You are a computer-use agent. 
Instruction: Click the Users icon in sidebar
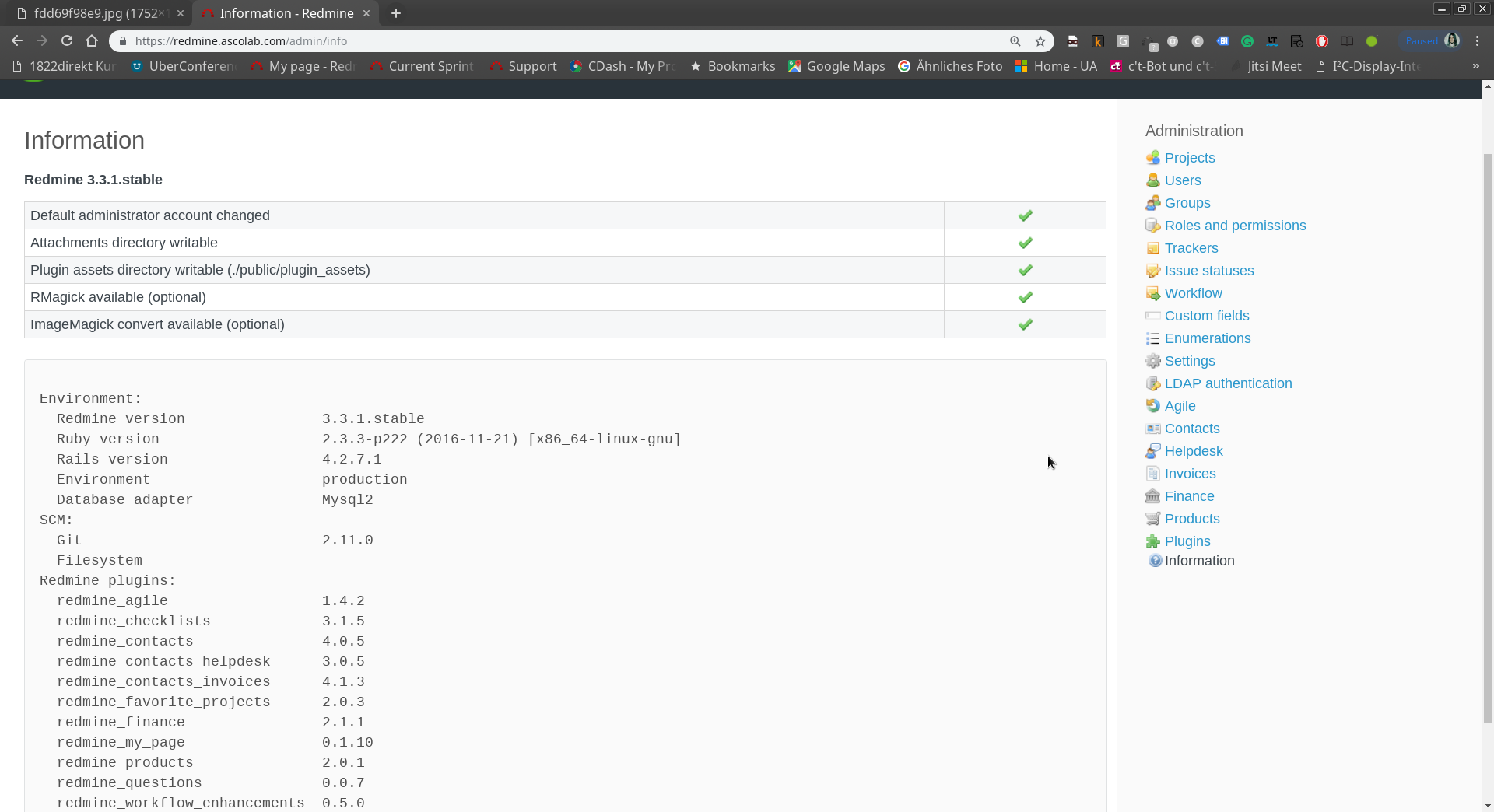(1152, 180)
